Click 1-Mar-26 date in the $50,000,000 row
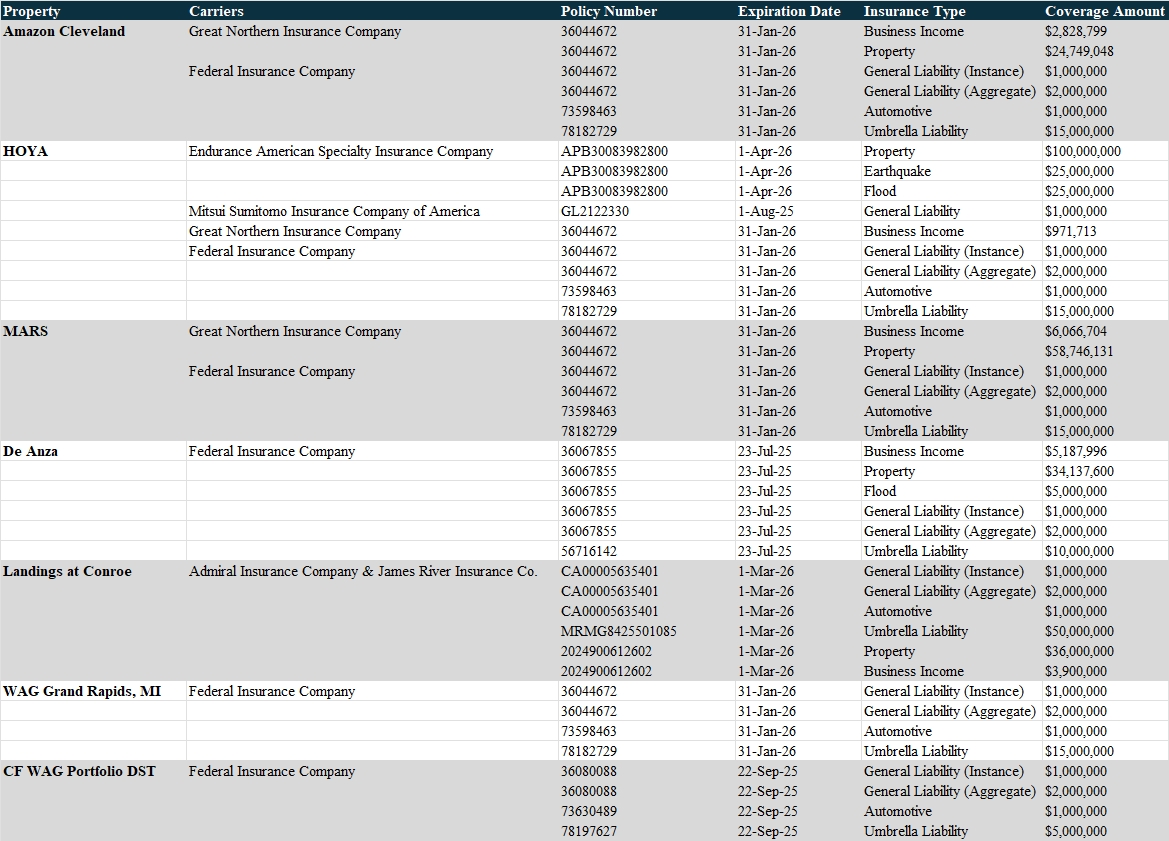 (x=766, y=631)
